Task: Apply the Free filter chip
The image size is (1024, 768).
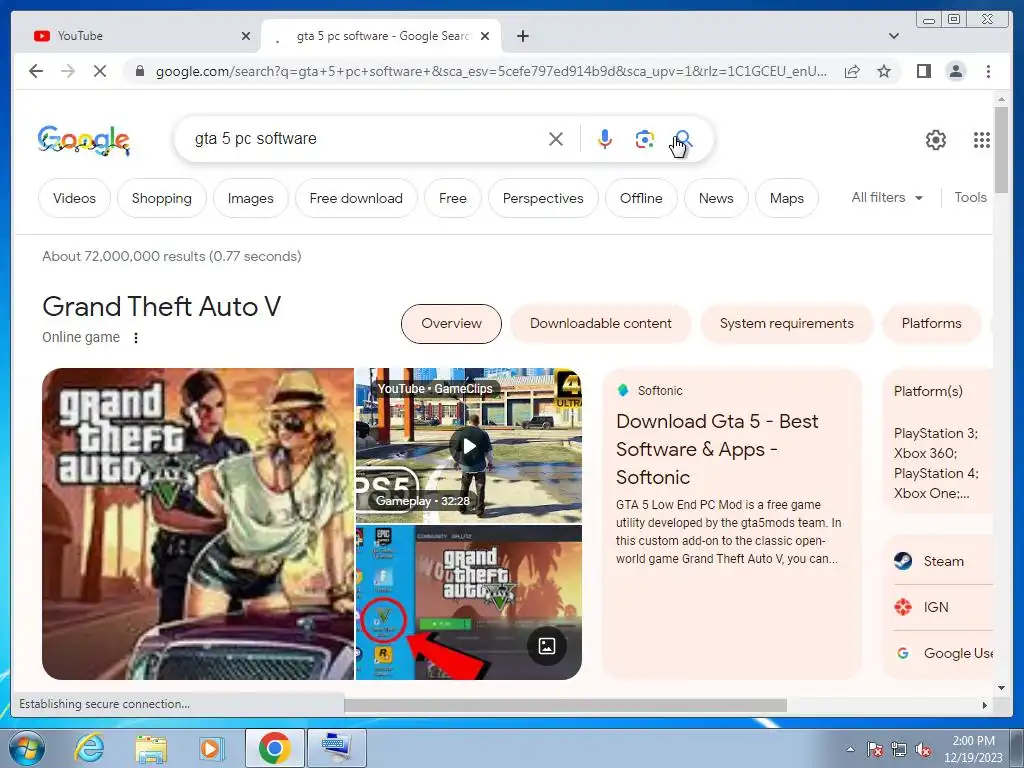Action: tap(453, 198)
